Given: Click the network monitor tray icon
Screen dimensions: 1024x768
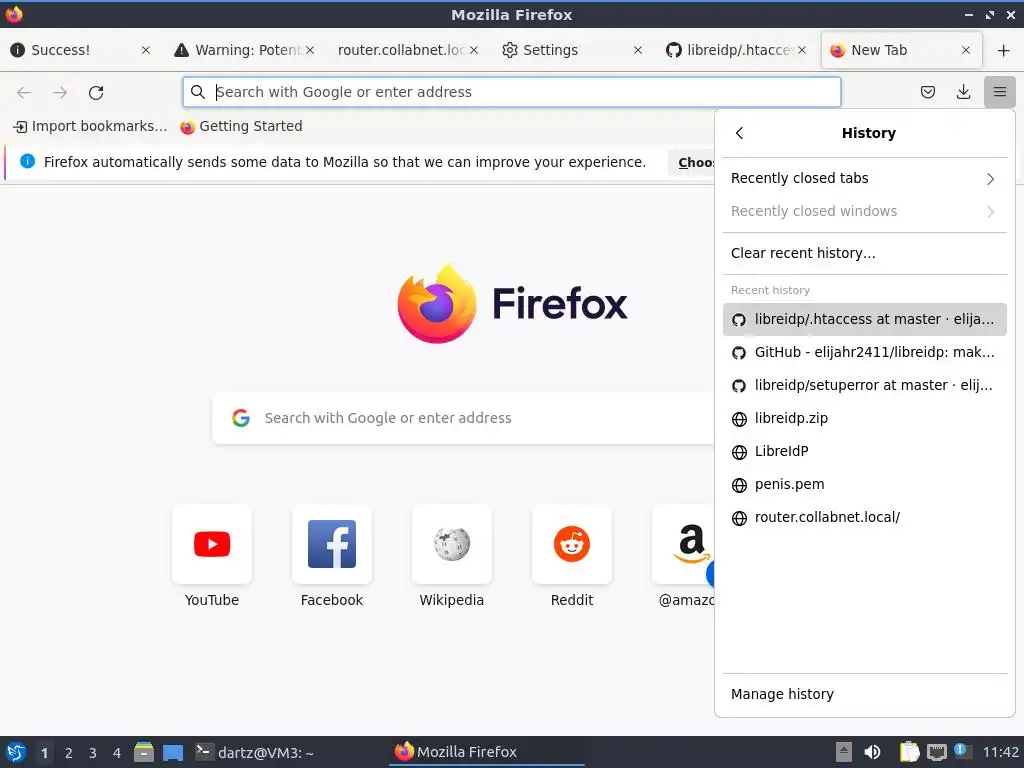Looking at the screenshot, I should [x=936, y=752].
